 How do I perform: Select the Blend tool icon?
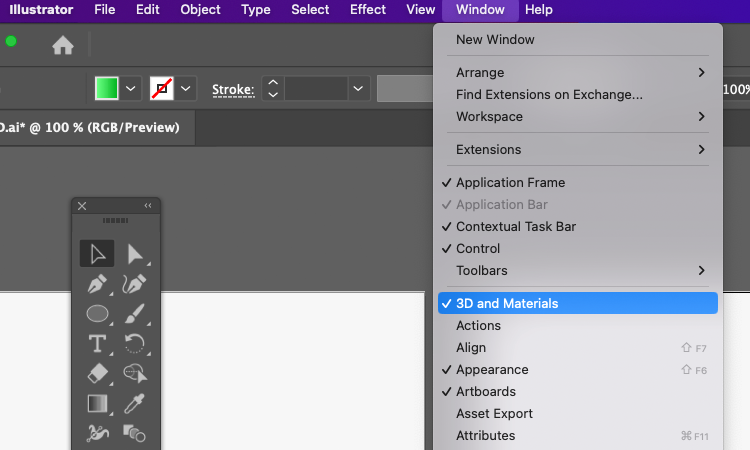click(134, 433)
